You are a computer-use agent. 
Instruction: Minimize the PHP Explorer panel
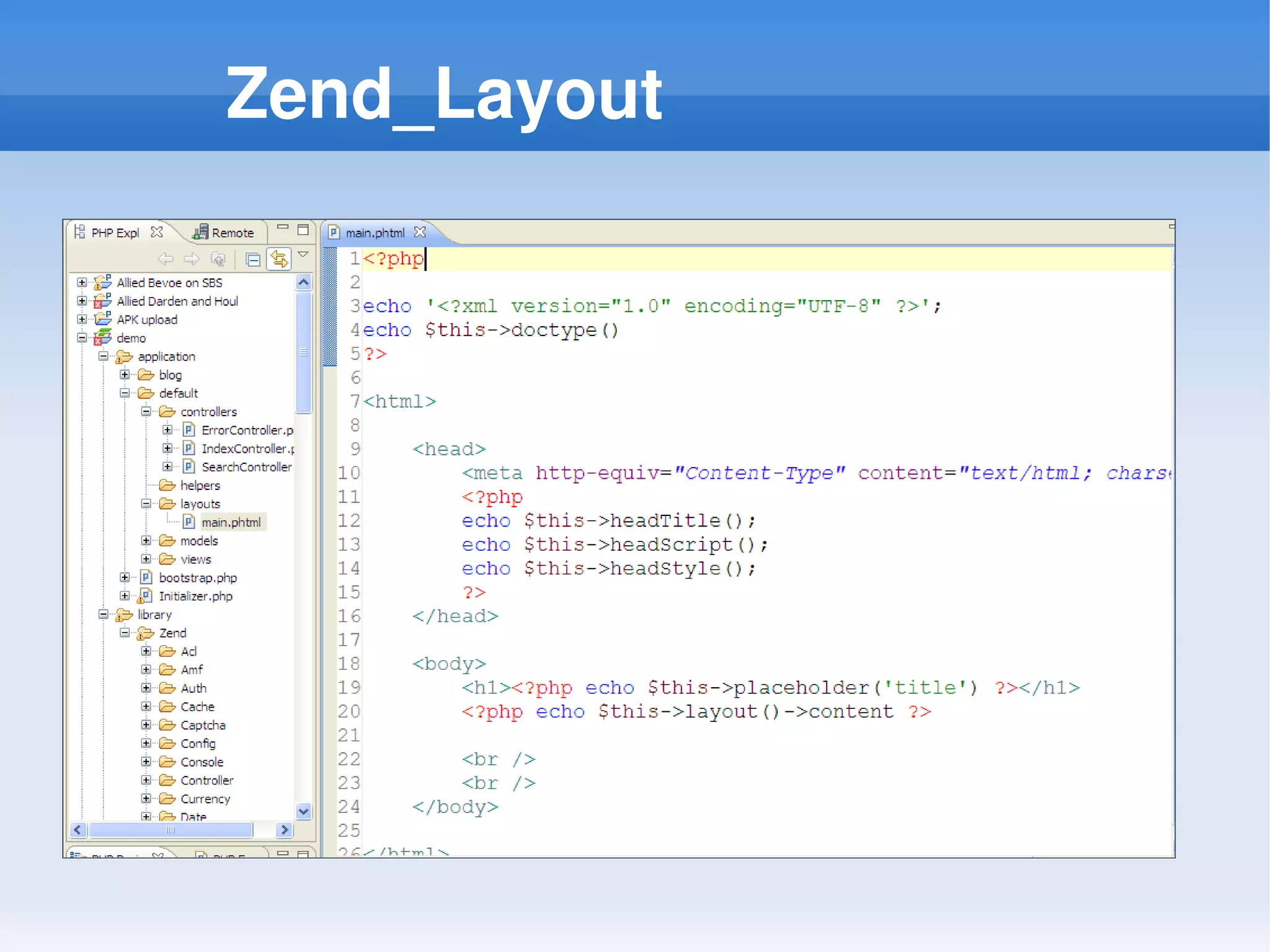(283, 228)
